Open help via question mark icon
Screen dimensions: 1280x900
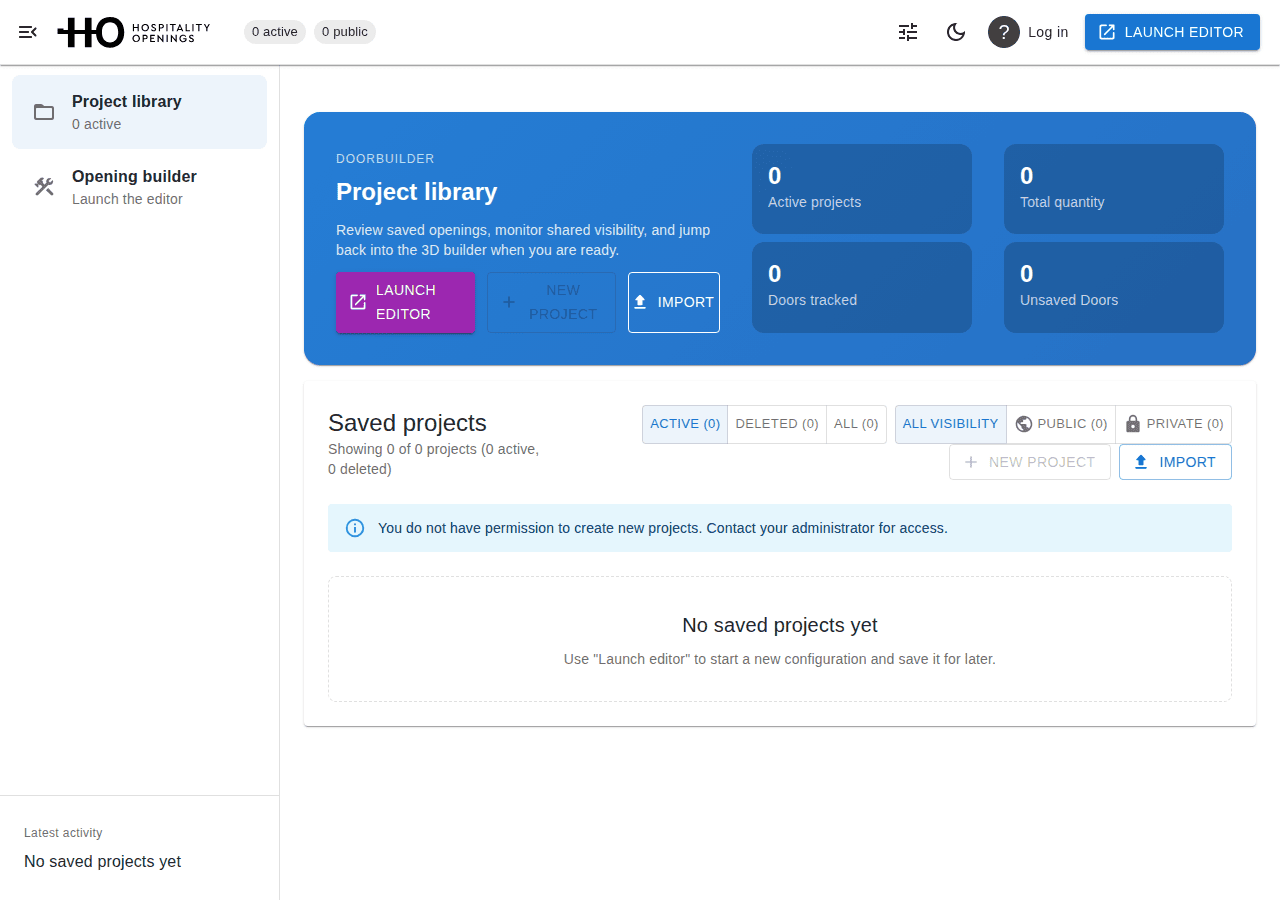tap(1004, 32)
